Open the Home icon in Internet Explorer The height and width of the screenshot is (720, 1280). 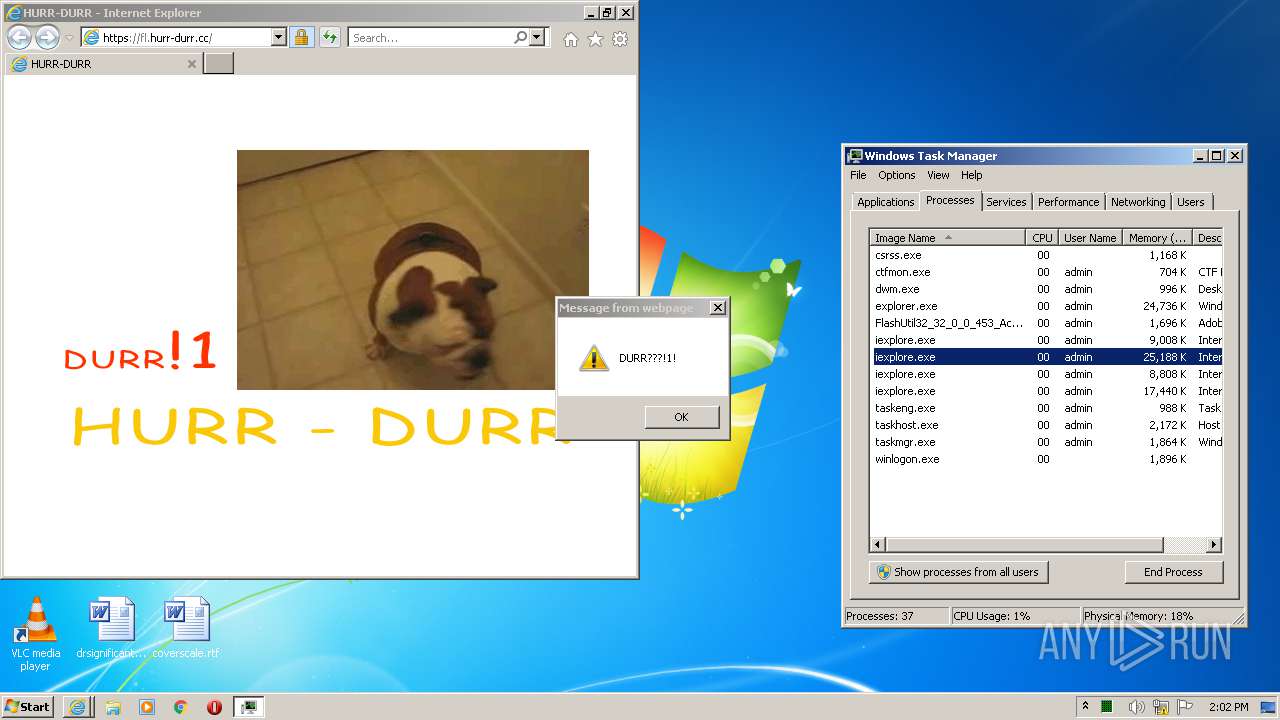click(570, 39)
